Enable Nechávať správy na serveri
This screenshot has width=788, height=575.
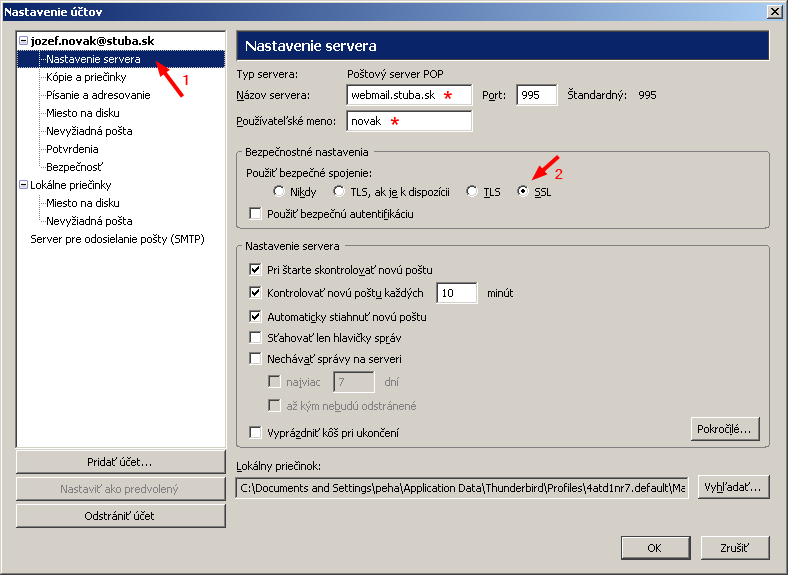(x=255, y=359)
